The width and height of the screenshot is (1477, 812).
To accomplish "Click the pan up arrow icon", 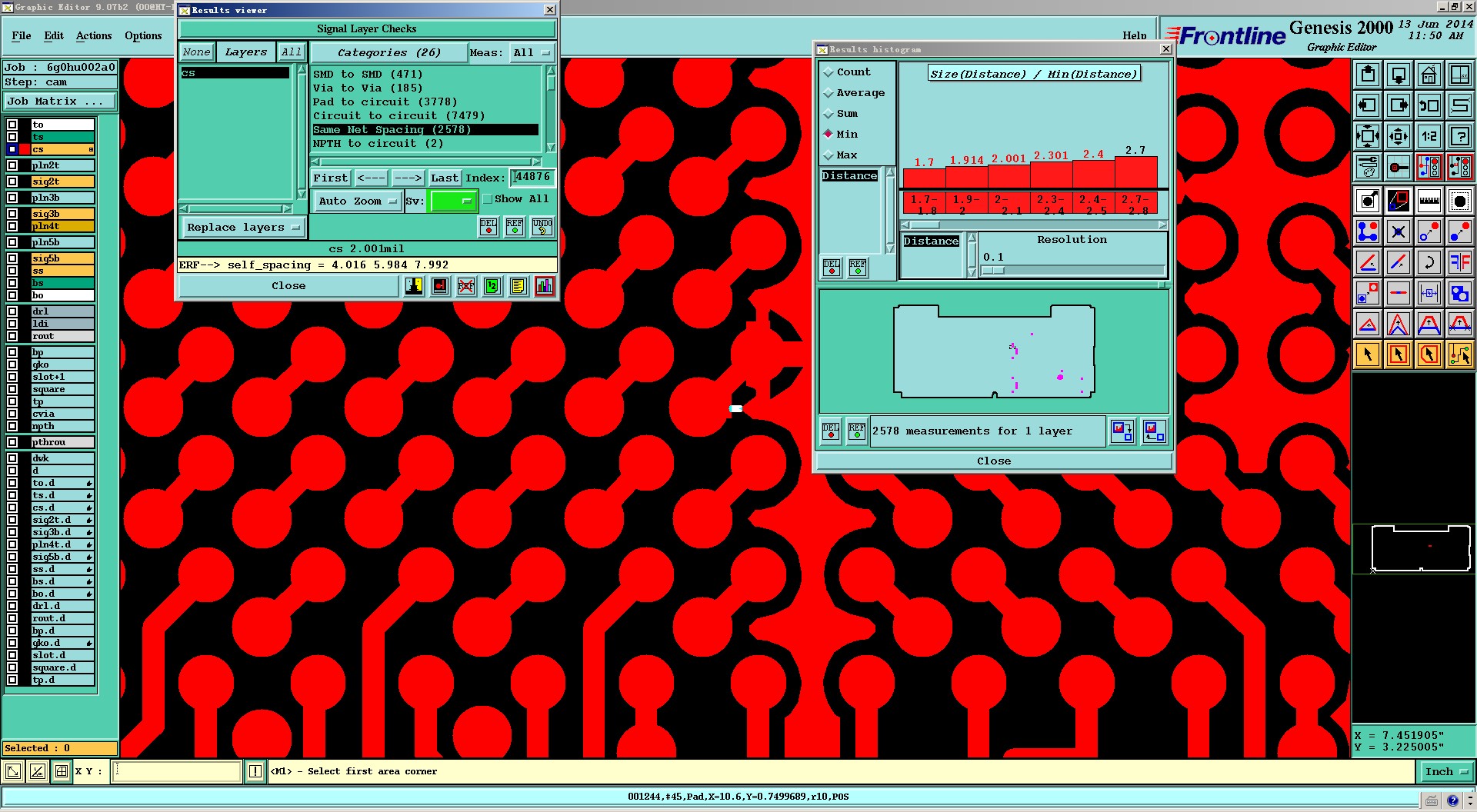I will [x=1367, y=75].
